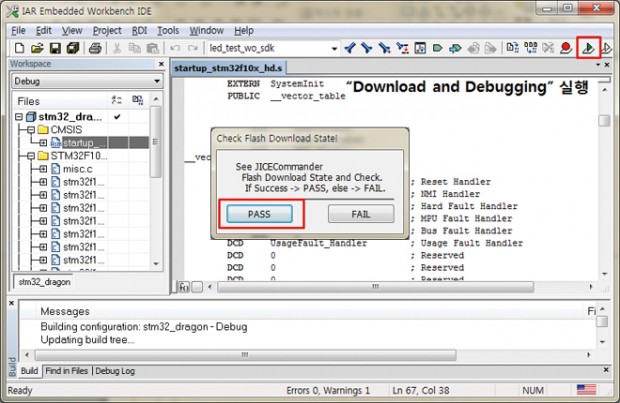620x403 pixels.
Task: Open the File menu
Action: tap(18, 30)
